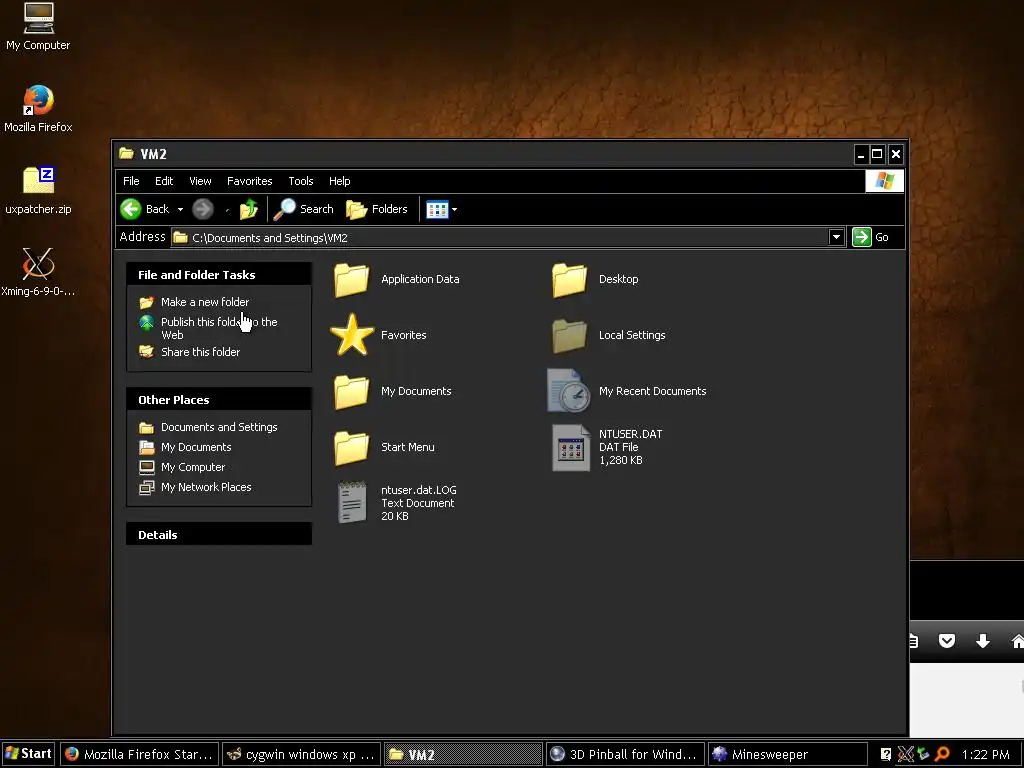Switch to Minesweeper taskbar button
Viewport: 1024px width, 768px height.
tap(787, 754)
